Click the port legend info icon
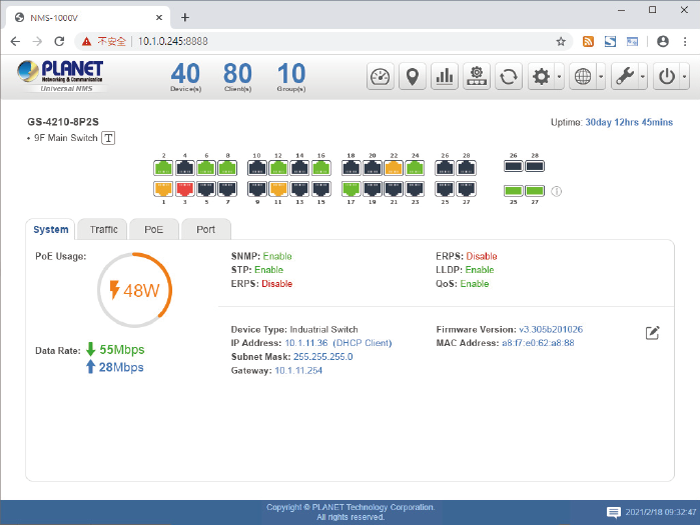This screenshot has height=525, width=700. click(557, 191)
